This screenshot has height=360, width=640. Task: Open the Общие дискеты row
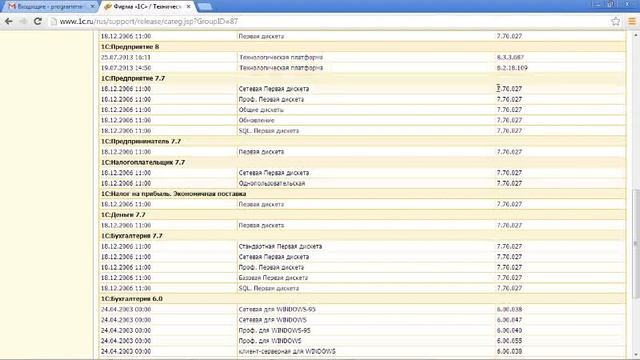tap(261, 110)
